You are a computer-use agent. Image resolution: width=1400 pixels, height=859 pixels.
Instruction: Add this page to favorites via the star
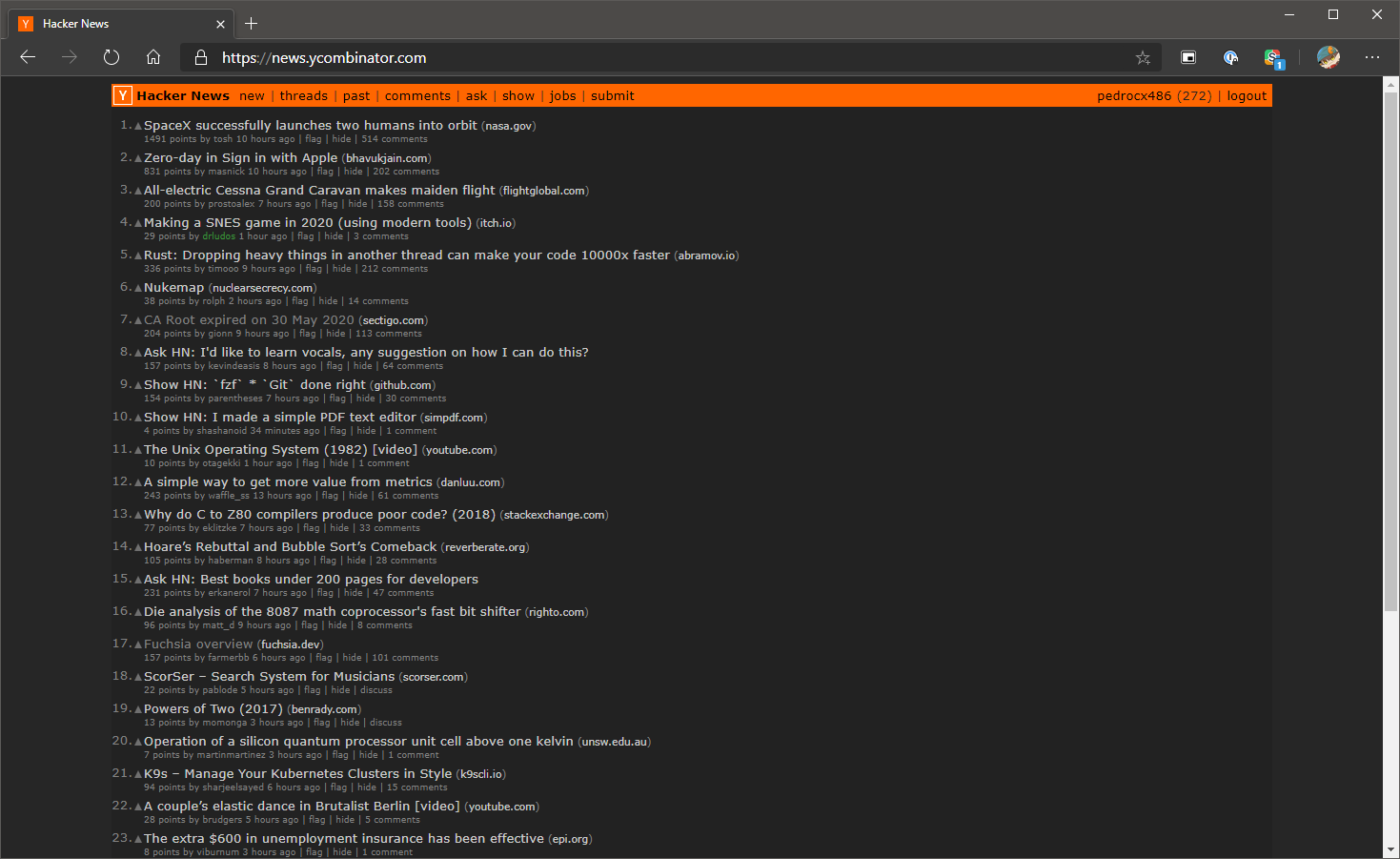tap(1143, 57)
